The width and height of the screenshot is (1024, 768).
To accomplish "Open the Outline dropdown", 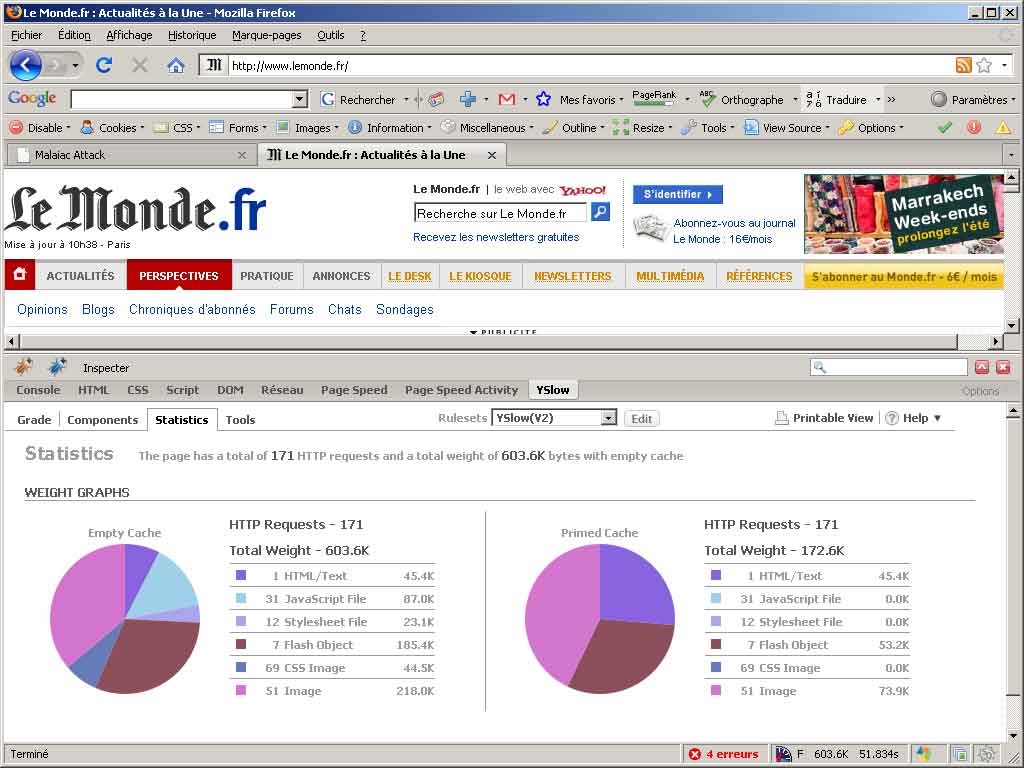I will [x=573, y=127].
